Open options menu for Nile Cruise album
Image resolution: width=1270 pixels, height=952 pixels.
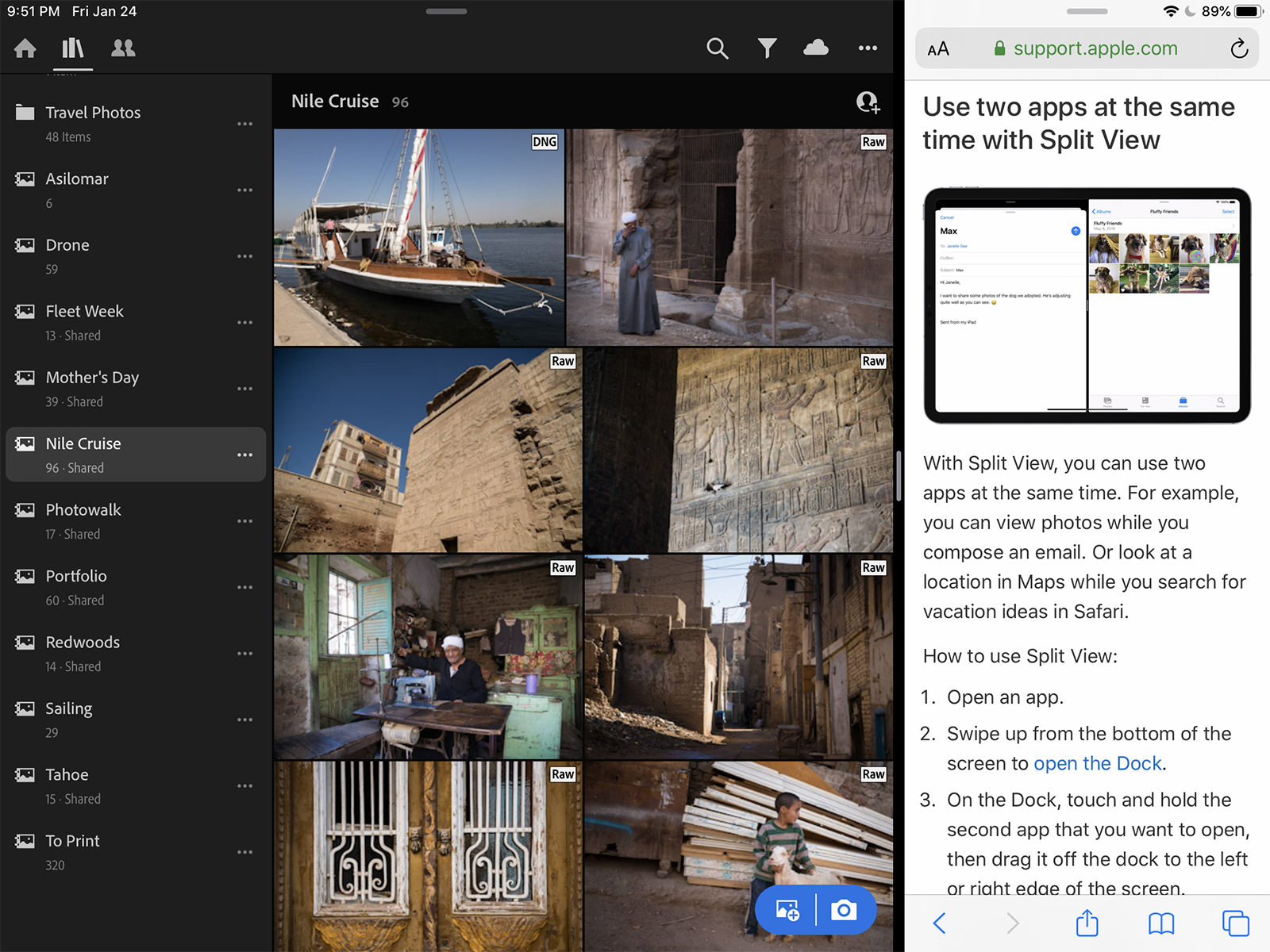point(244,455)
